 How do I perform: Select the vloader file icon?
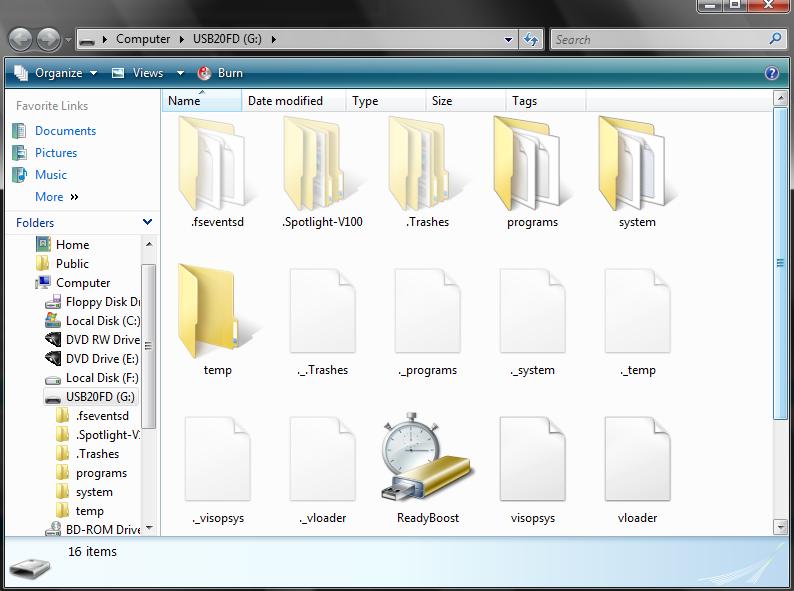point(637,459)
